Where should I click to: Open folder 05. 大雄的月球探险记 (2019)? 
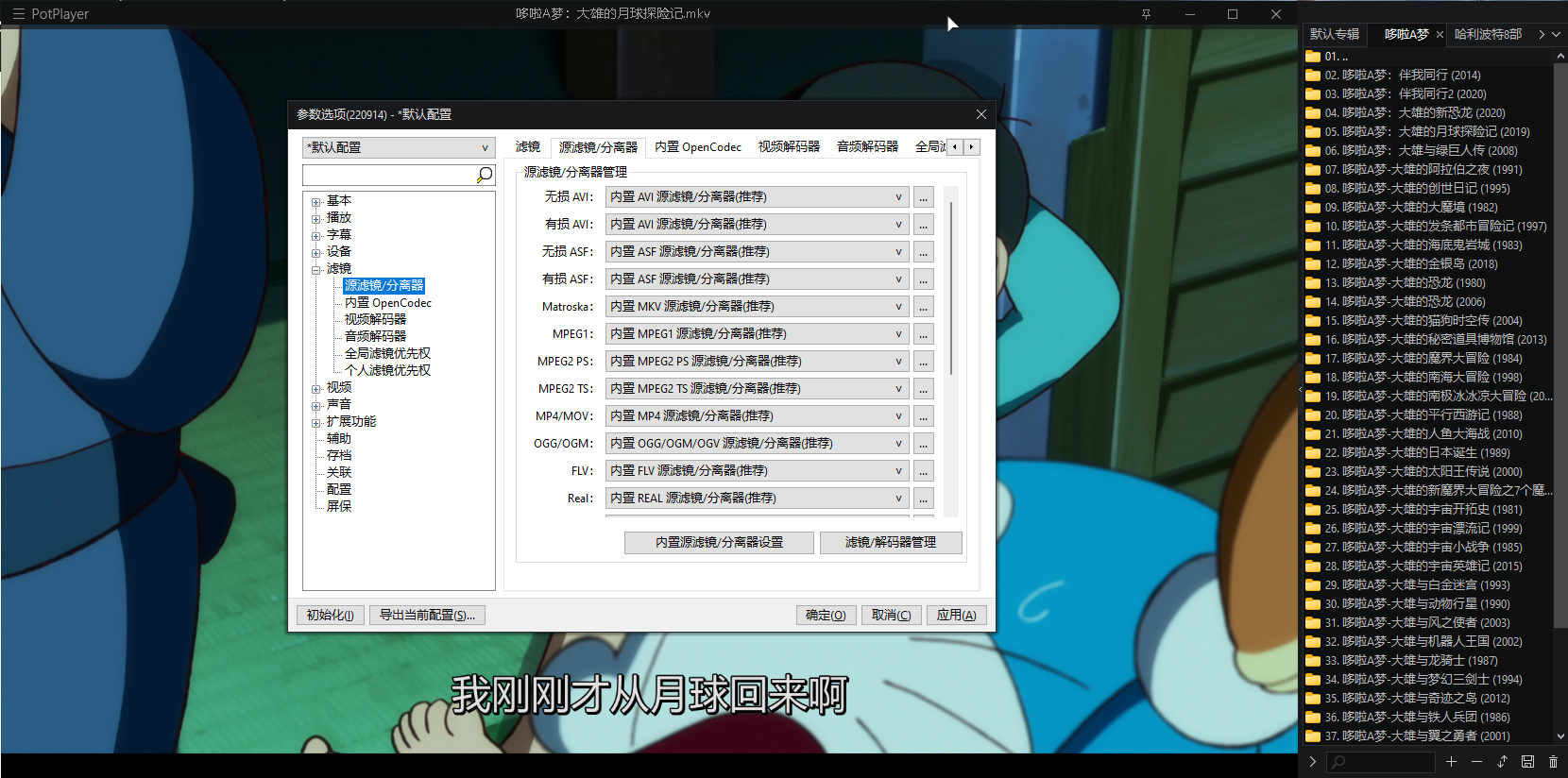(x=1426, y=132)
